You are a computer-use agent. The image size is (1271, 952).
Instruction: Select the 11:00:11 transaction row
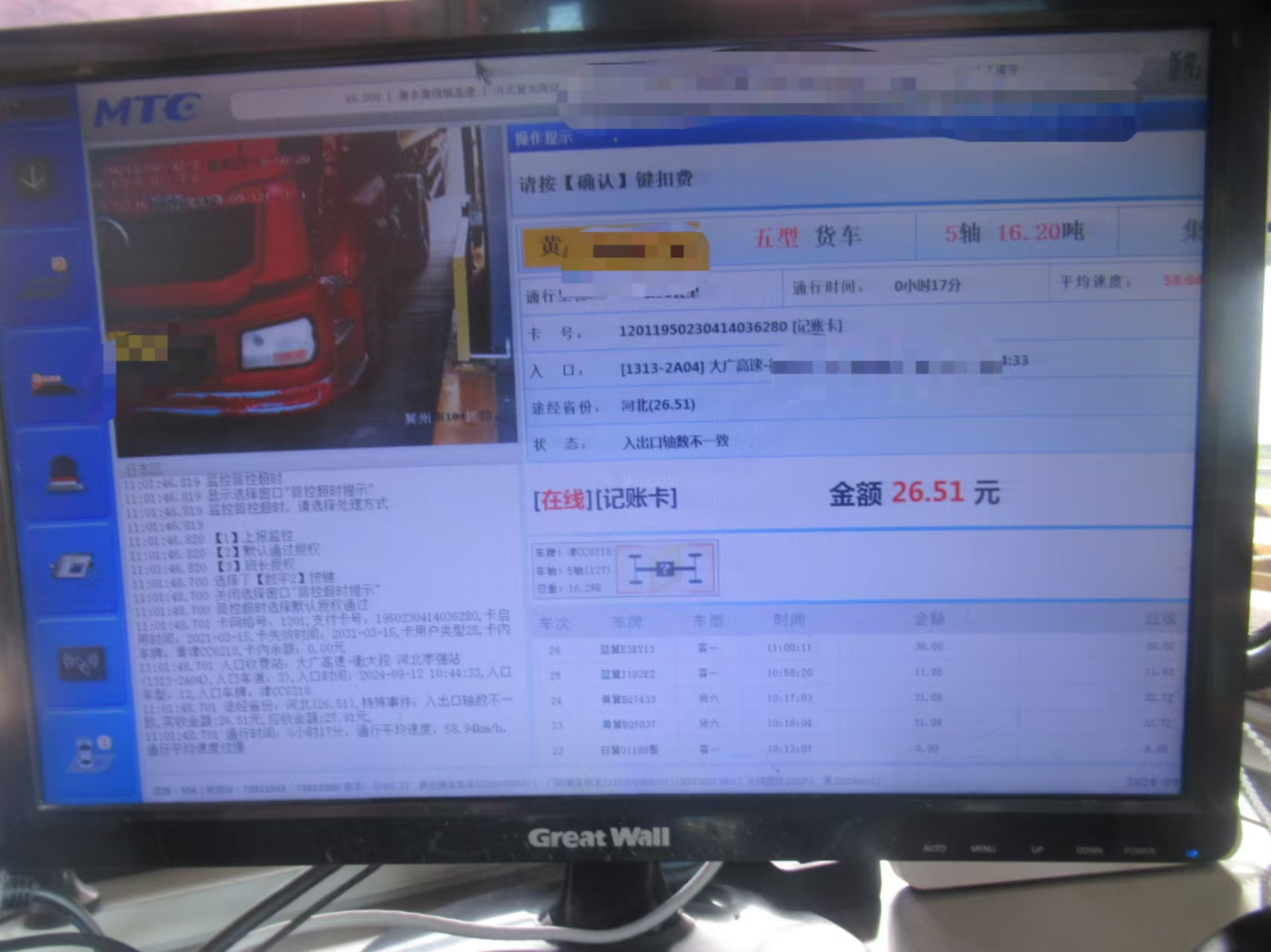pyautogui.click(x=856, y=648)
